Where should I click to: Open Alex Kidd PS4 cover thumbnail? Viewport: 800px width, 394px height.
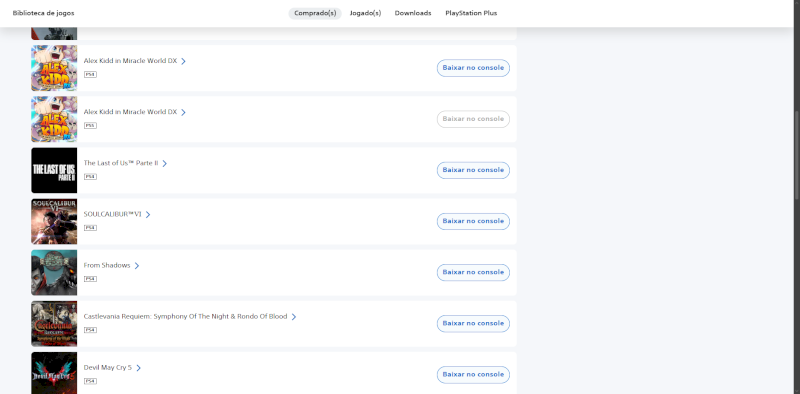pyautogui.click(x=54, y=68)
